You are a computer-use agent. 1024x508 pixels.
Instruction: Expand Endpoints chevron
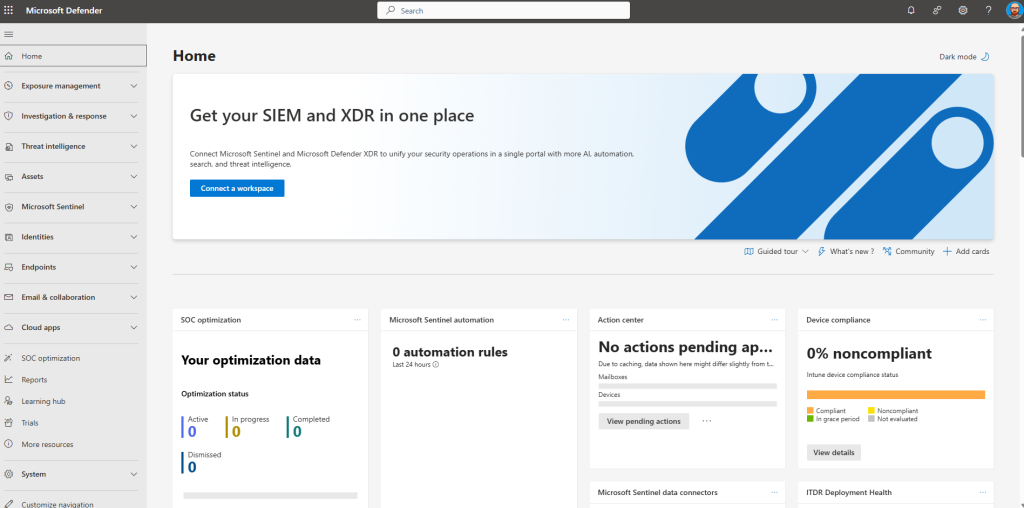click(134, 267)
